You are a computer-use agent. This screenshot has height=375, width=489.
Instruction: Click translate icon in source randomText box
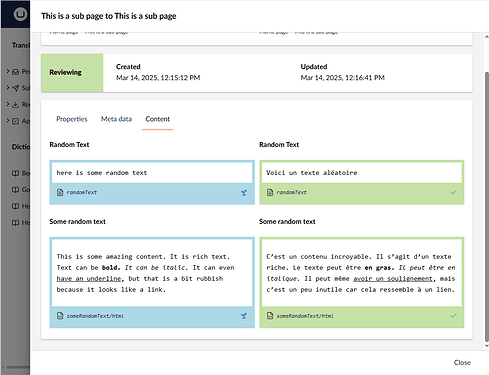point(244,192)
